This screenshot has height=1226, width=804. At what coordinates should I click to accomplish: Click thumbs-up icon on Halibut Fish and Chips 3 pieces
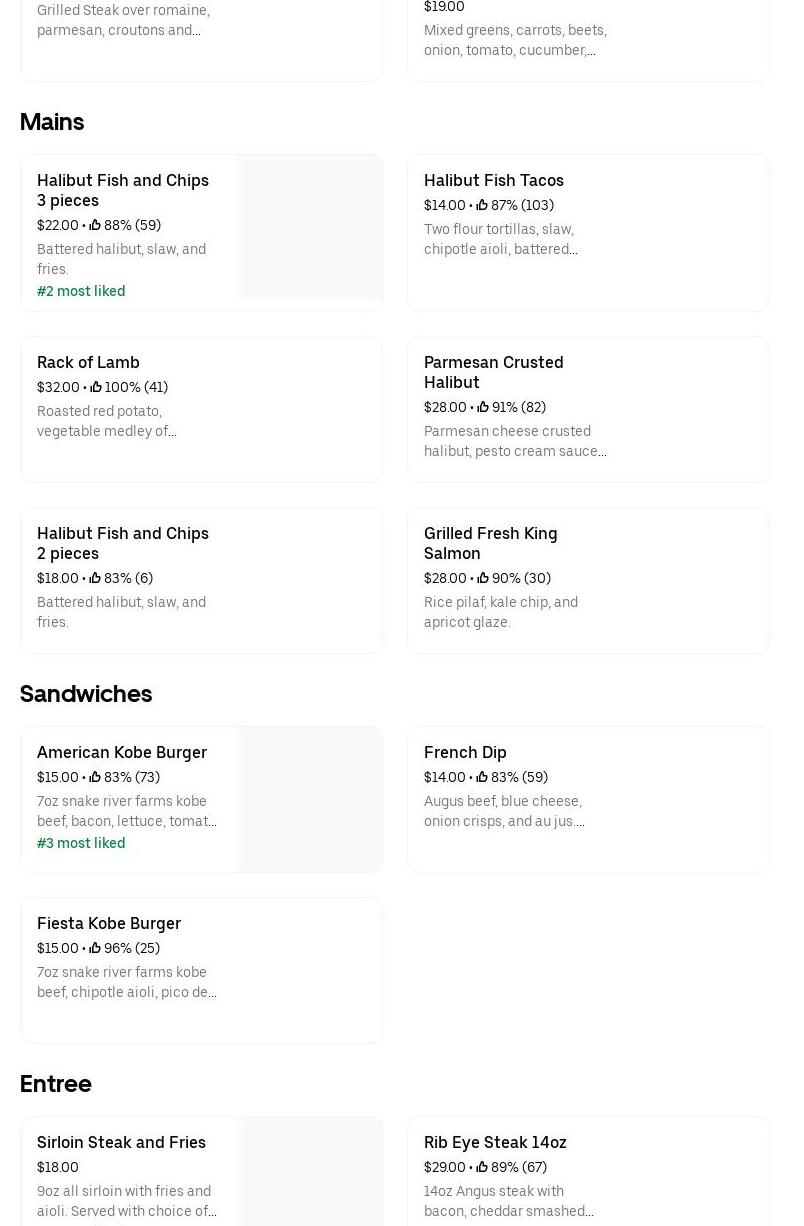pos(95,225)
